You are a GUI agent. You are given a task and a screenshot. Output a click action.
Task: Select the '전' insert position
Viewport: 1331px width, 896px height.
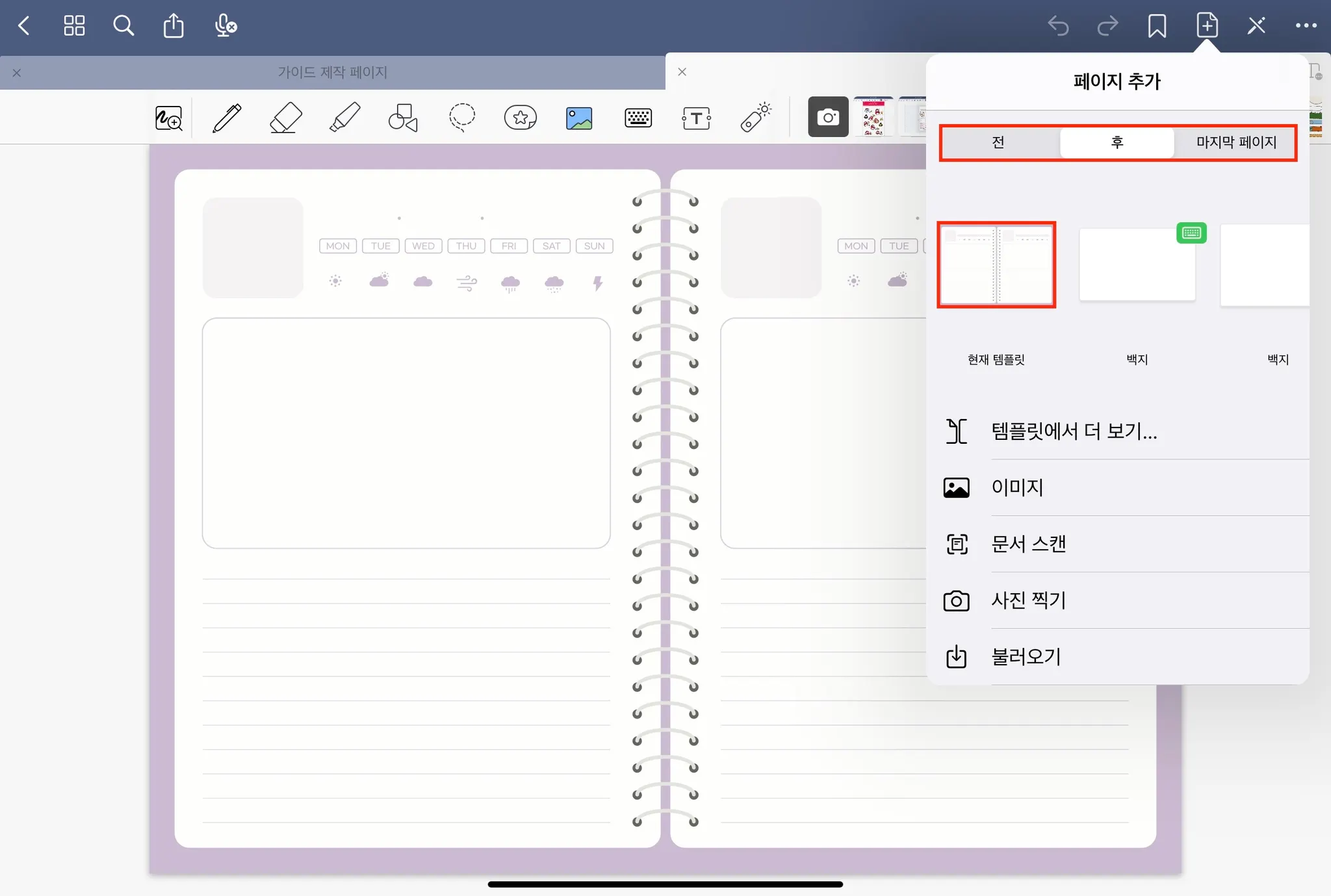[x=999, y=142]
